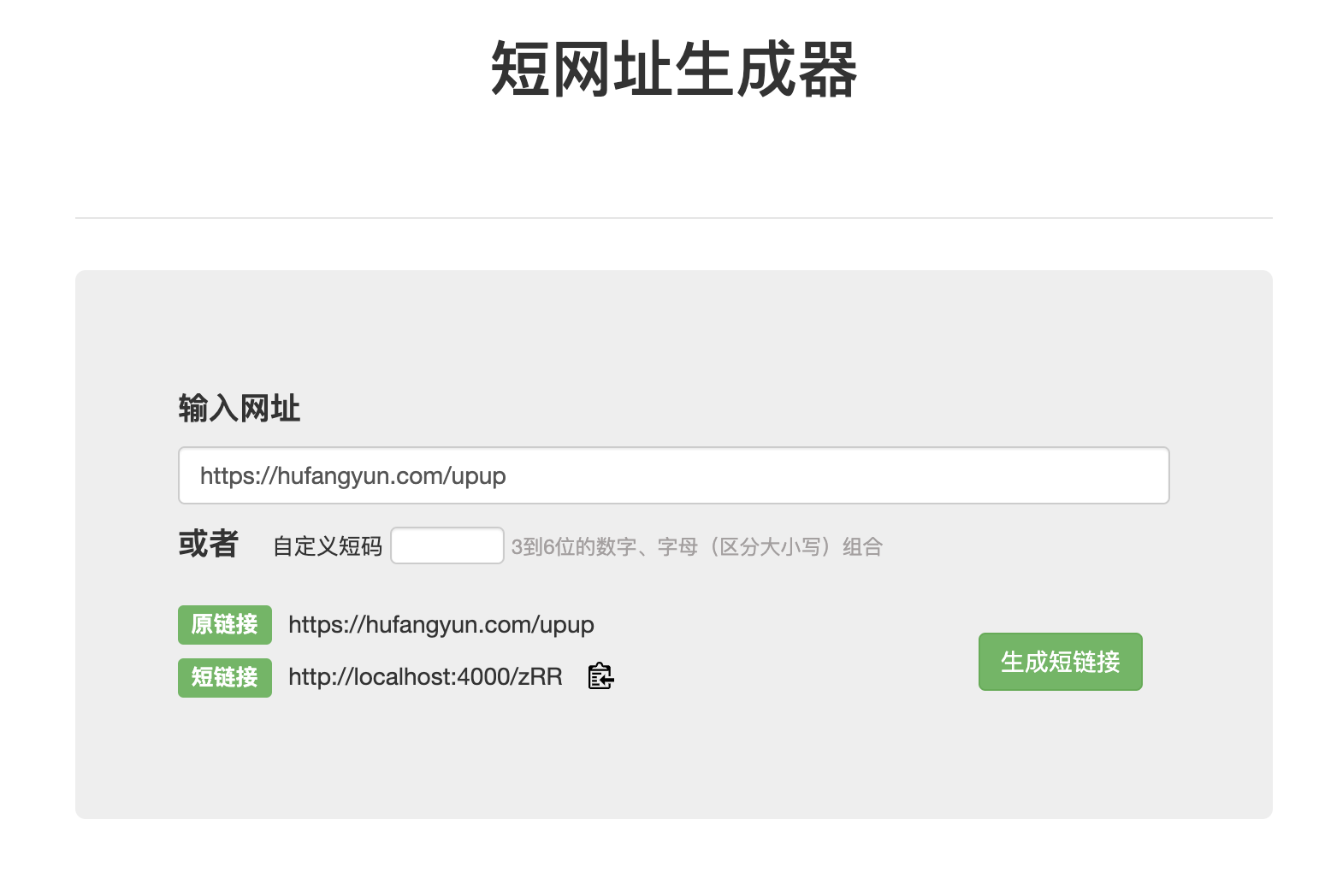Click the green 短链接 label badge
This screenshot has height=896, width=1319.
224,678
